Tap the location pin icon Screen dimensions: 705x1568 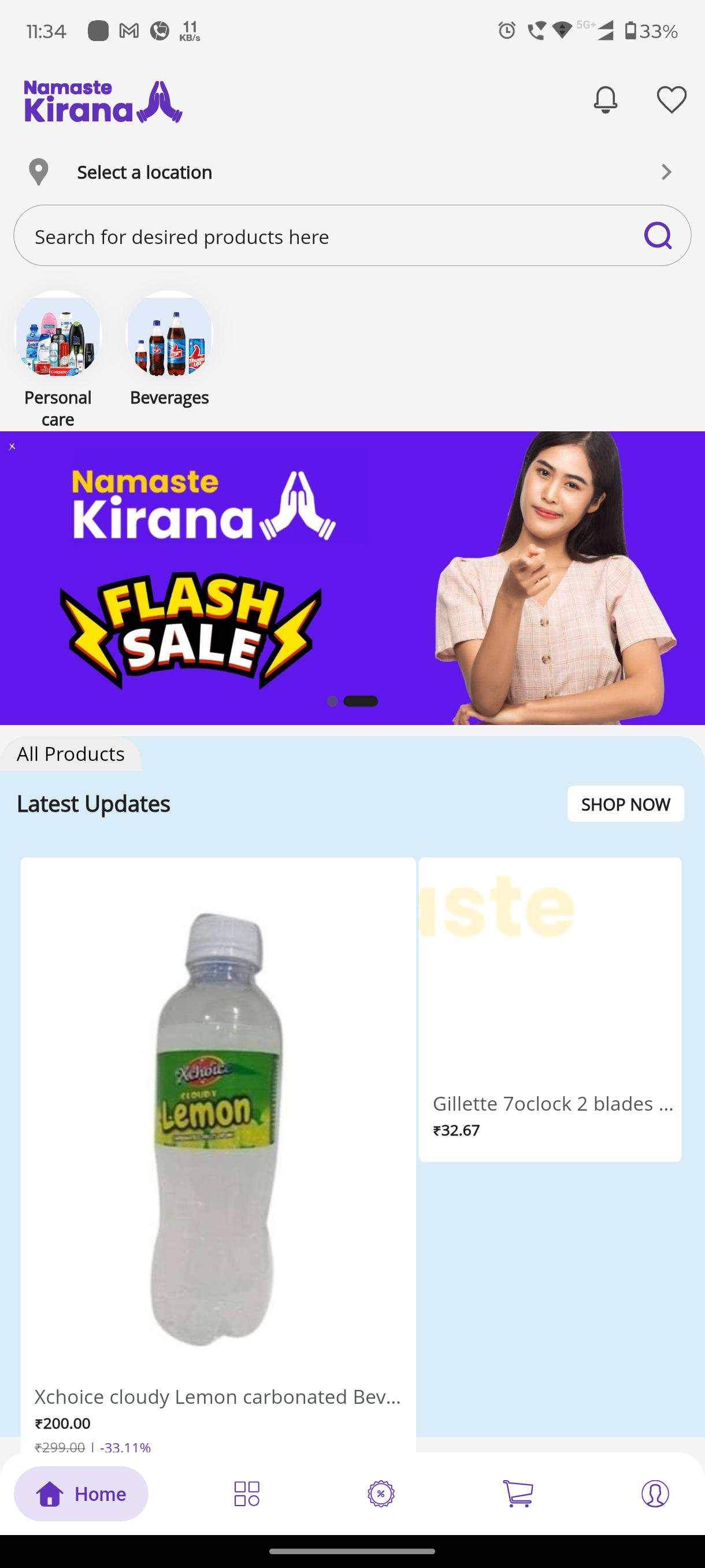point(38,172)
